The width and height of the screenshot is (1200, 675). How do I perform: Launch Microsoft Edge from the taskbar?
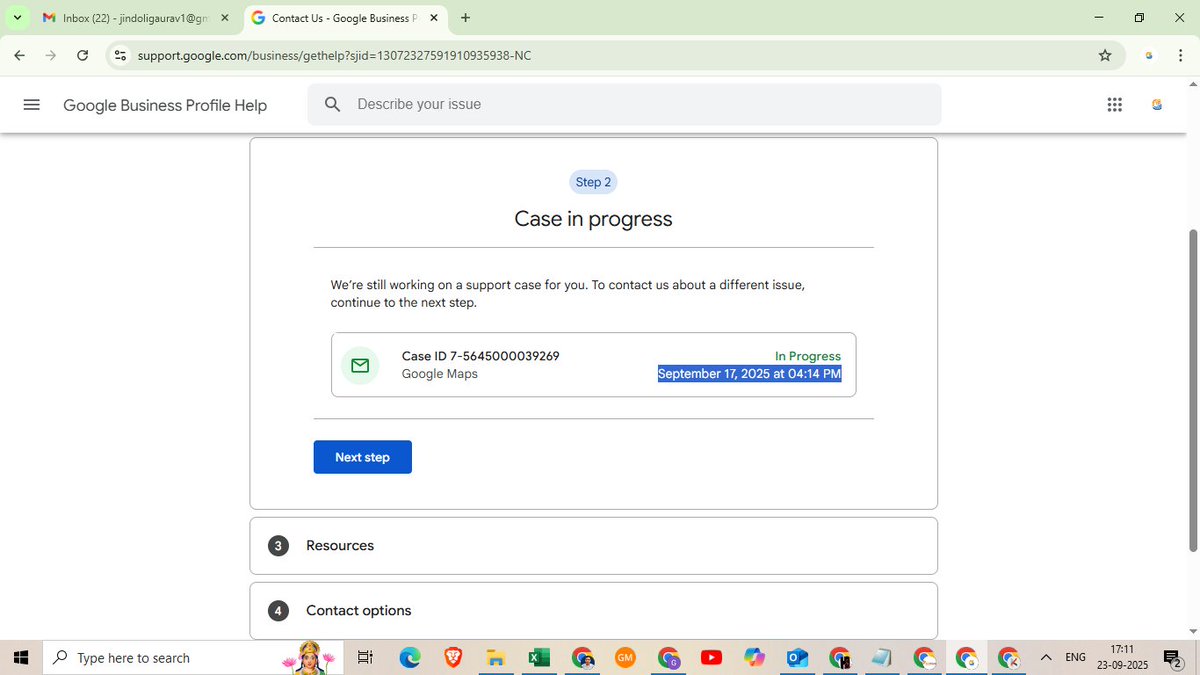(410, 658)
